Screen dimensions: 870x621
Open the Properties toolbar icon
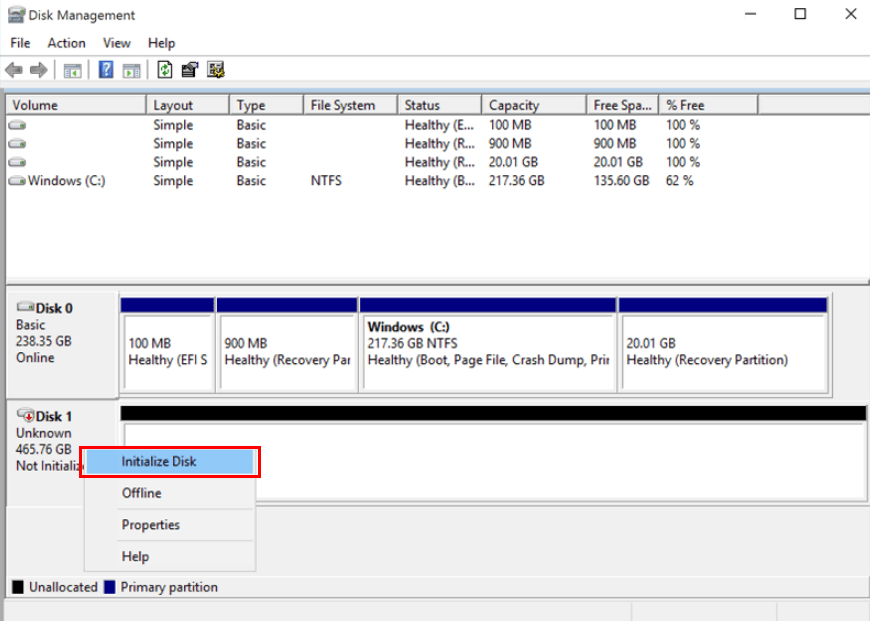pyautogui.click(x=190, y=70)
